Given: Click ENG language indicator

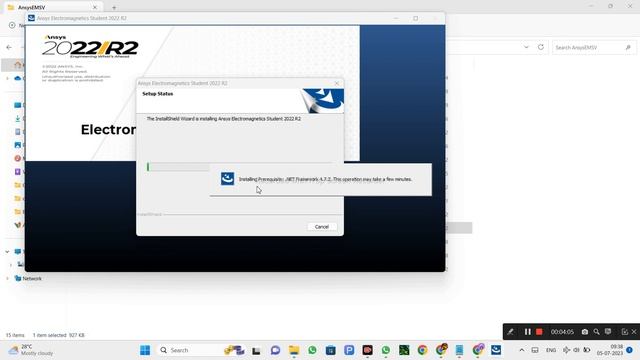Looking at the screenshot, I should click(551, 350).
